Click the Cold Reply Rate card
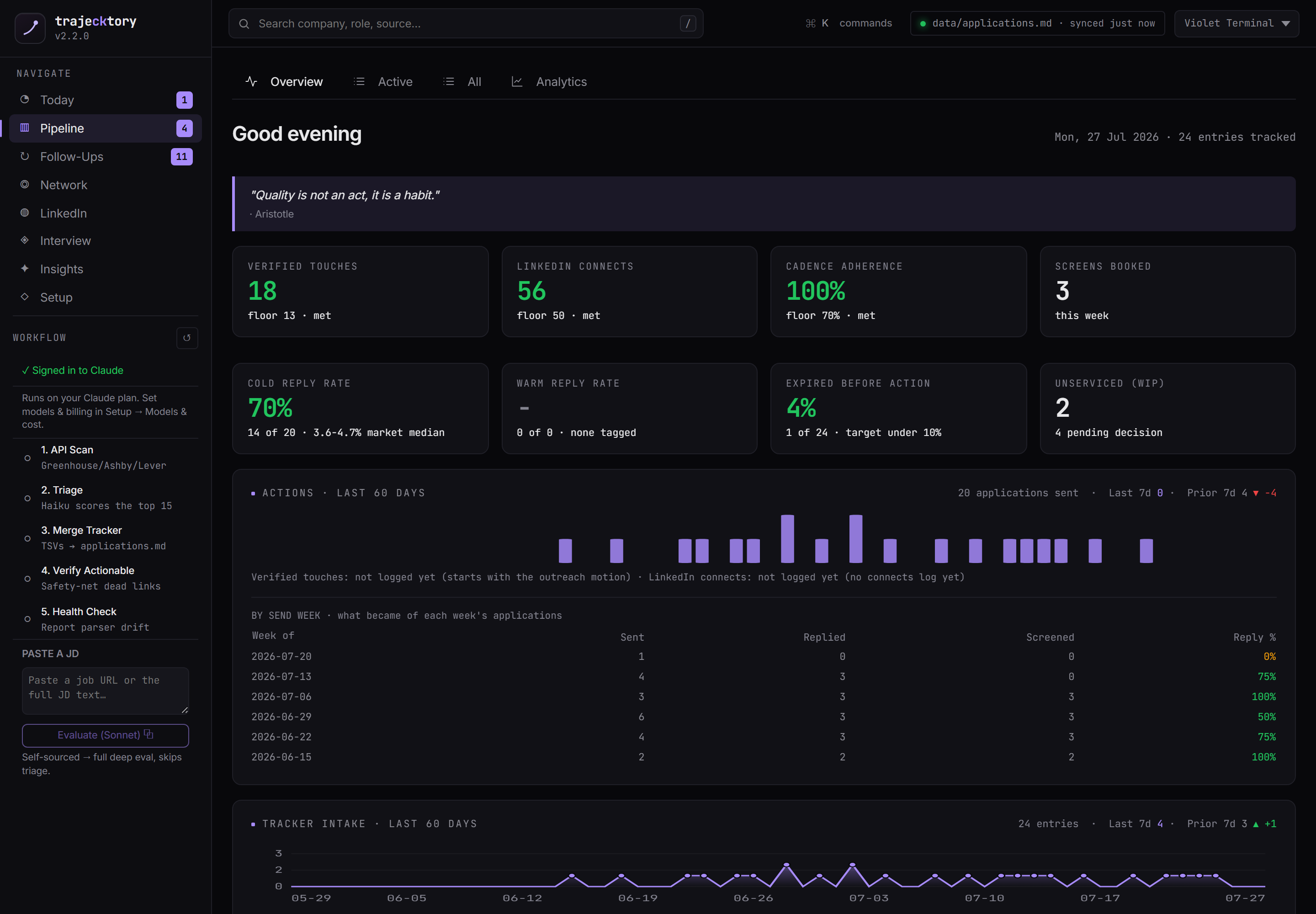The image size is (1316, 914). point(360,408)
